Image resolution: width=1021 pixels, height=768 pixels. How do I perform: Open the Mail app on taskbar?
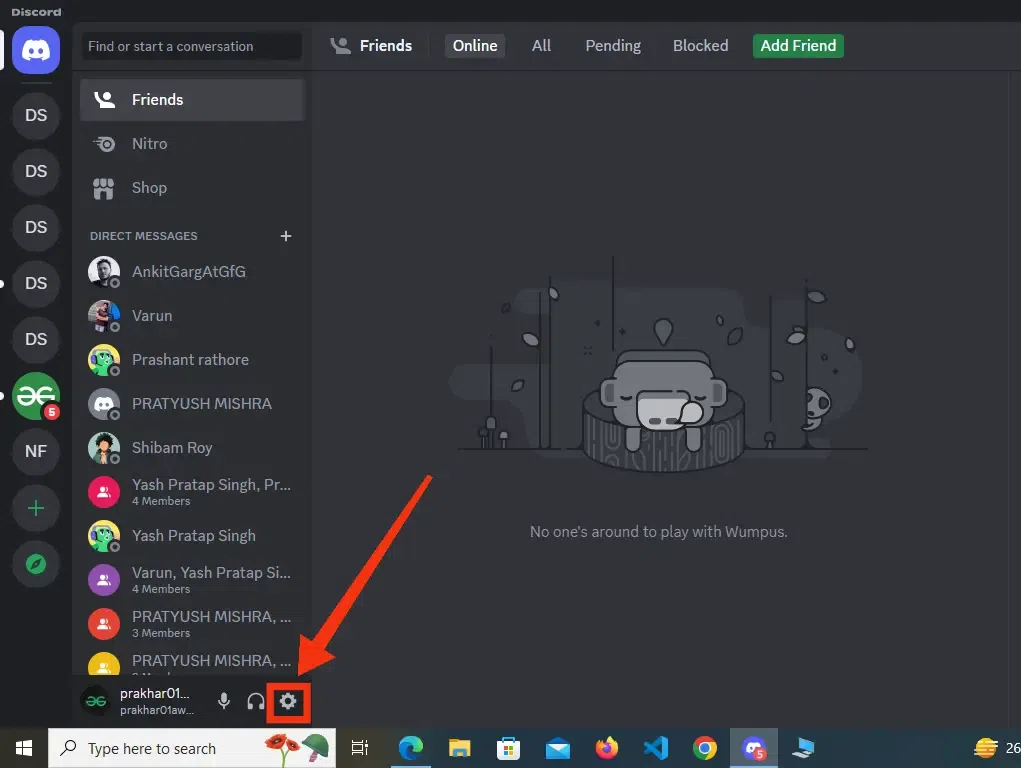point(557,748)
